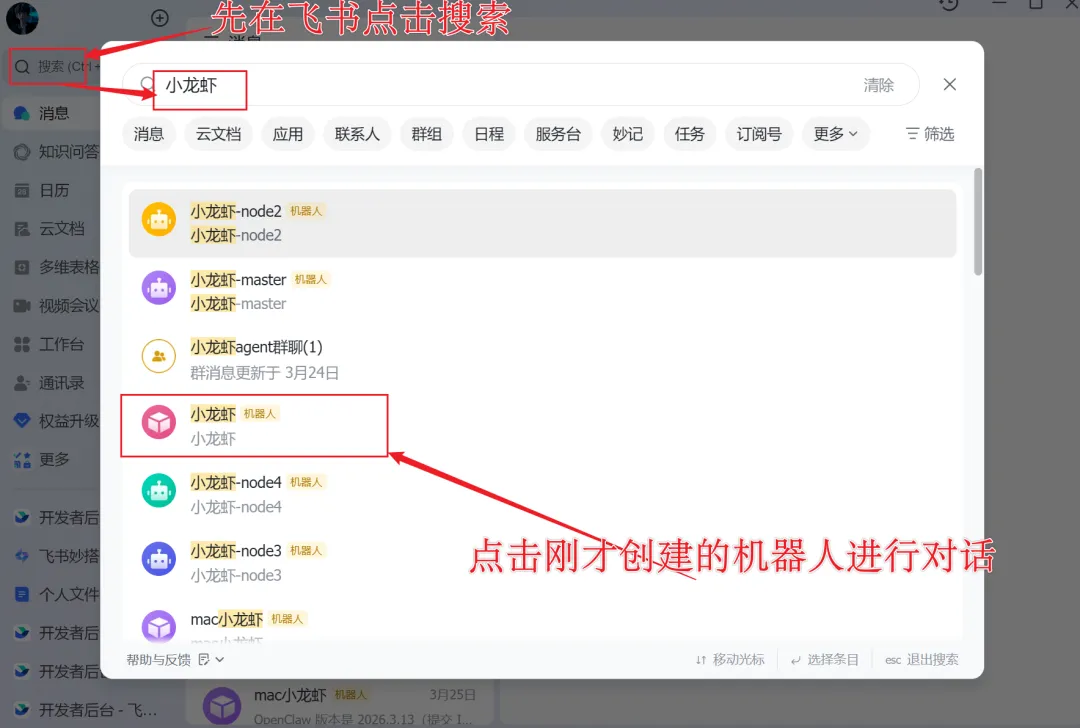
Task: Open the 小龙虾-node4 result title
Action: [x=236, y=483]
